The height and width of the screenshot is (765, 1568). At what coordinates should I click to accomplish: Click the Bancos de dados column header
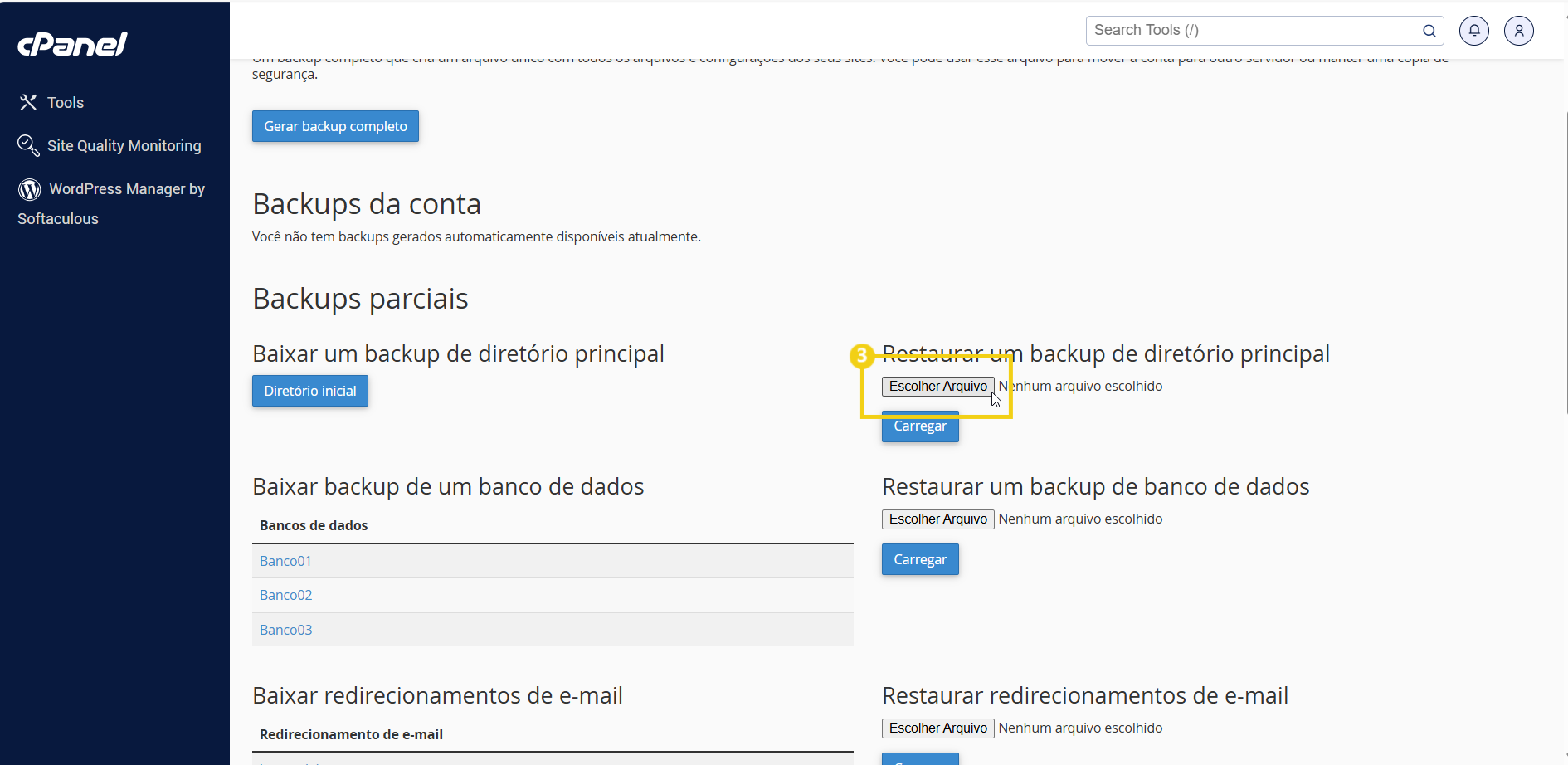(314, 525)
